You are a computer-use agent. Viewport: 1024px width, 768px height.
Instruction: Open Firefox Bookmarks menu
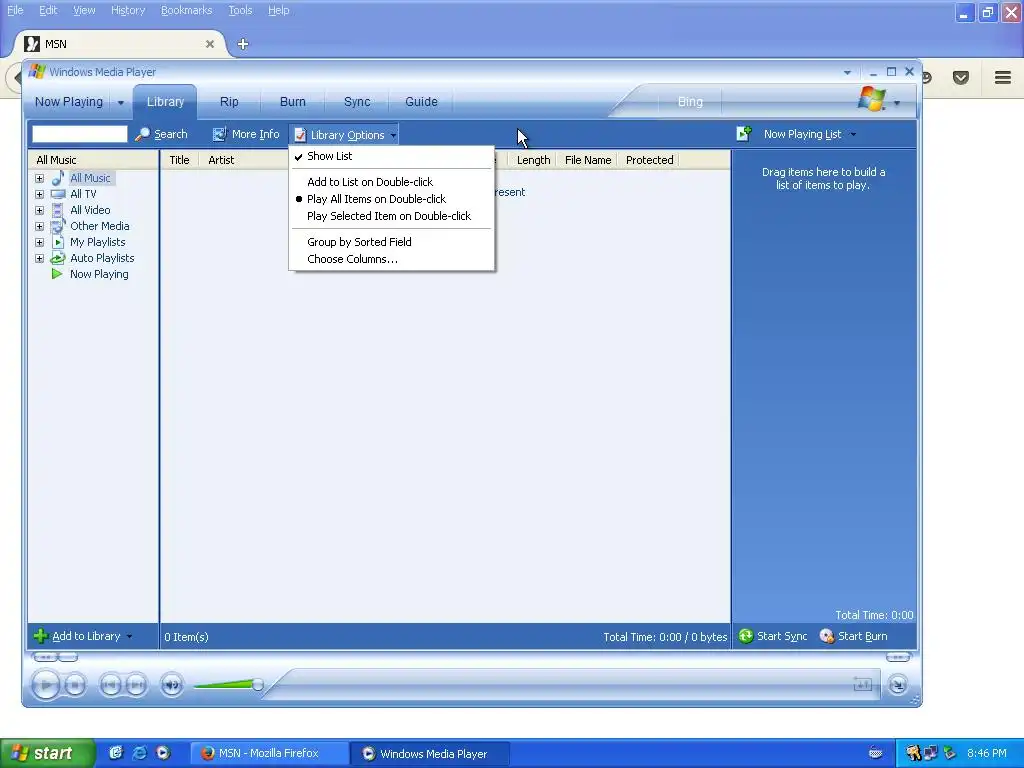186,10
